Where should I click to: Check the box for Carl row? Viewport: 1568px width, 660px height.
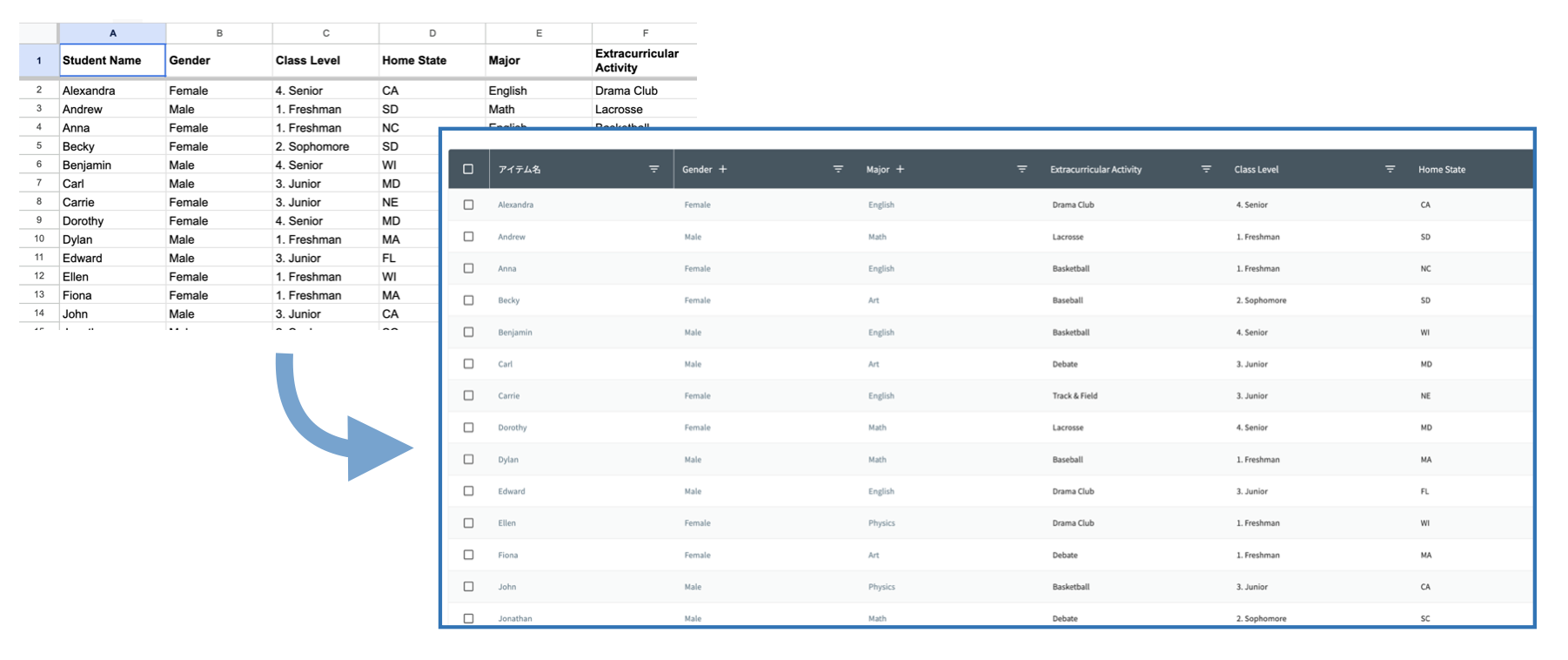pos(468,363)
